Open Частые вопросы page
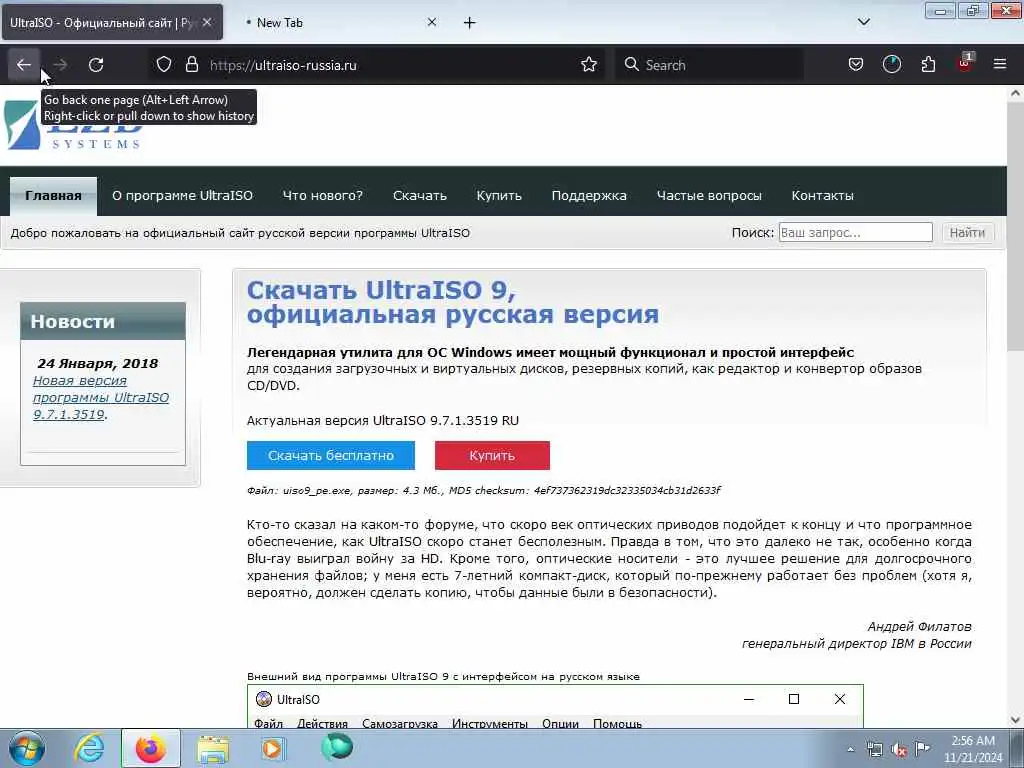 coord(709,196)
